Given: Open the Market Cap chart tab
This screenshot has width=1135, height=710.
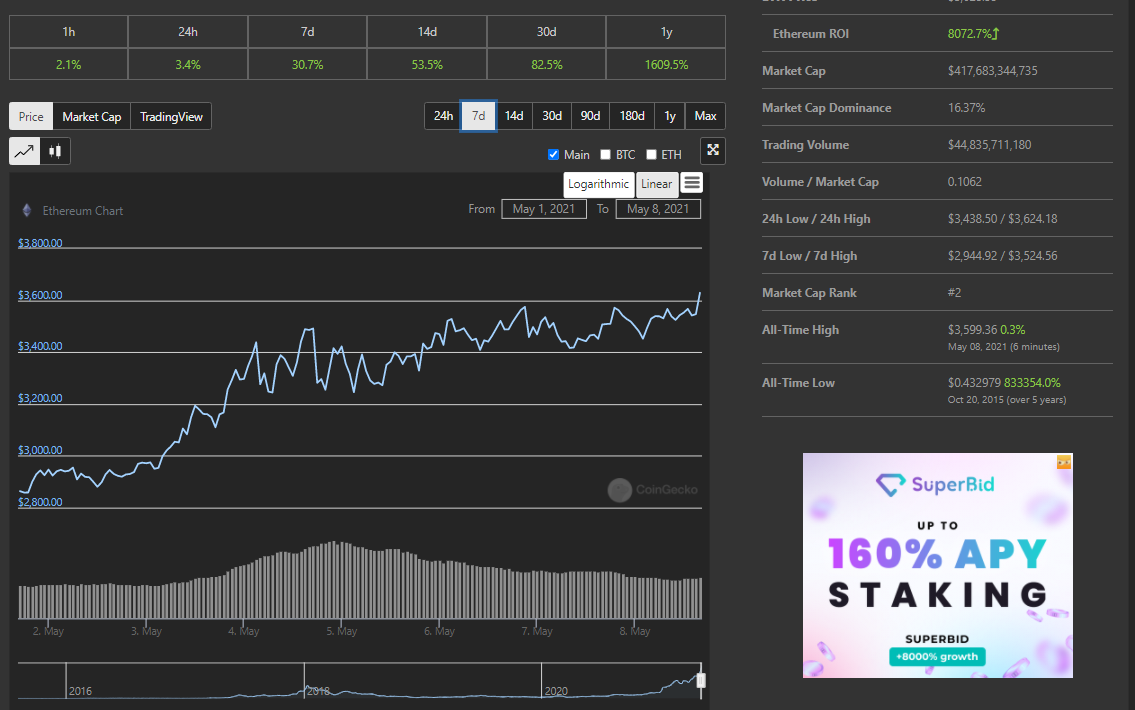Looking at the screenshot, I should 92,117.
